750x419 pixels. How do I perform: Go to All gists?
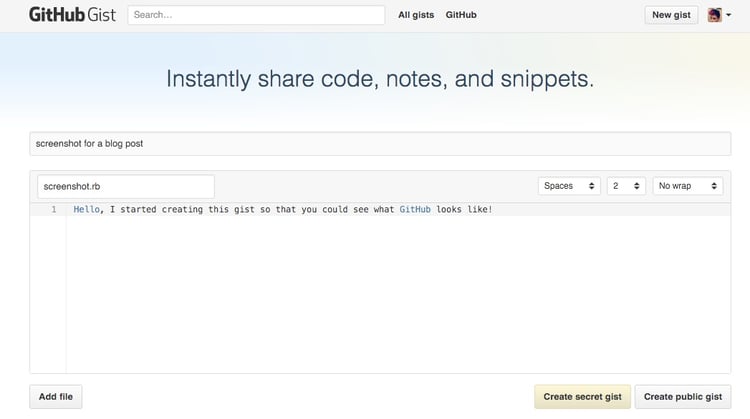coord(416,15)
